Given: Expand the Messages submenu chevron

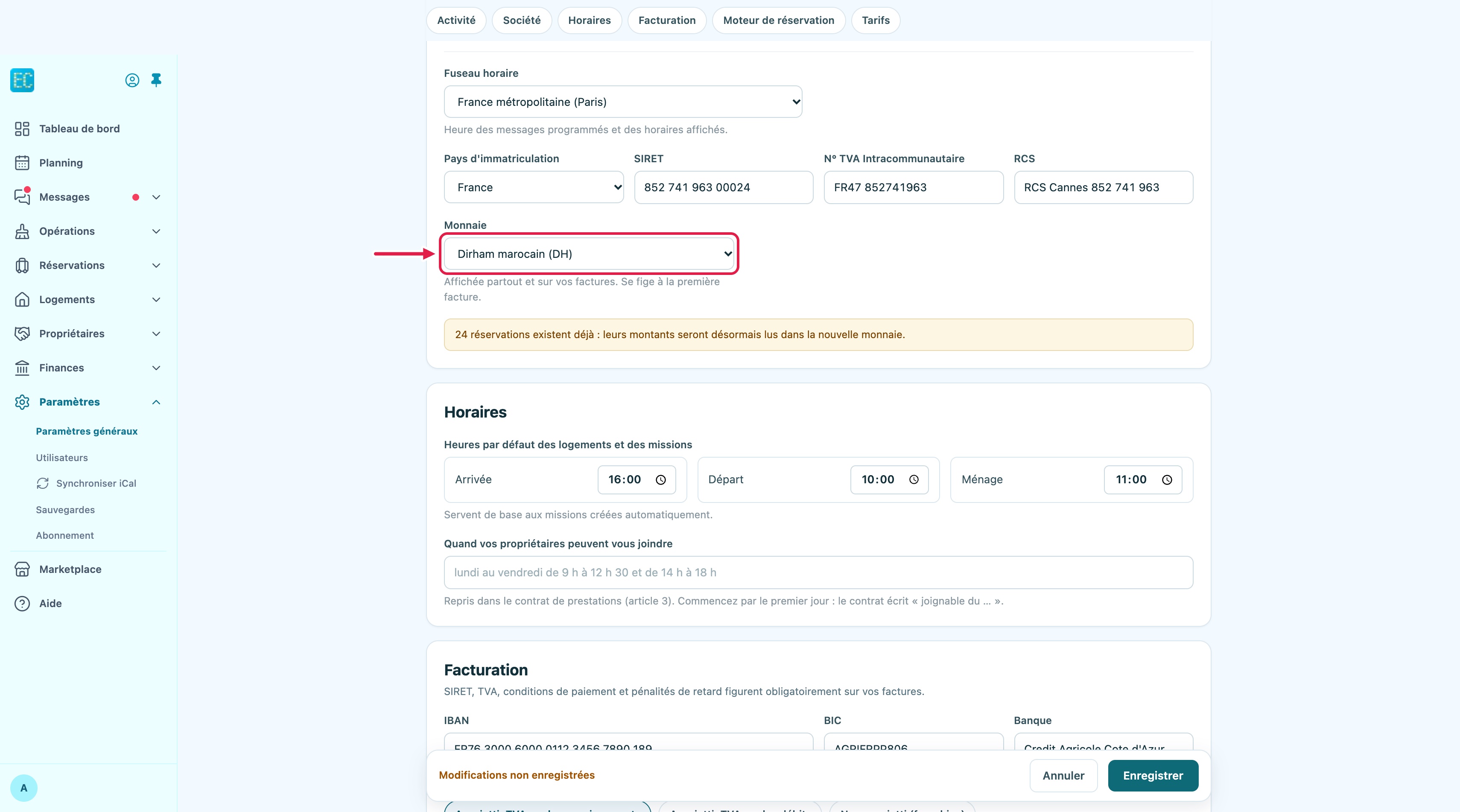Looking at the screenshot, I should tap(156, 197).
